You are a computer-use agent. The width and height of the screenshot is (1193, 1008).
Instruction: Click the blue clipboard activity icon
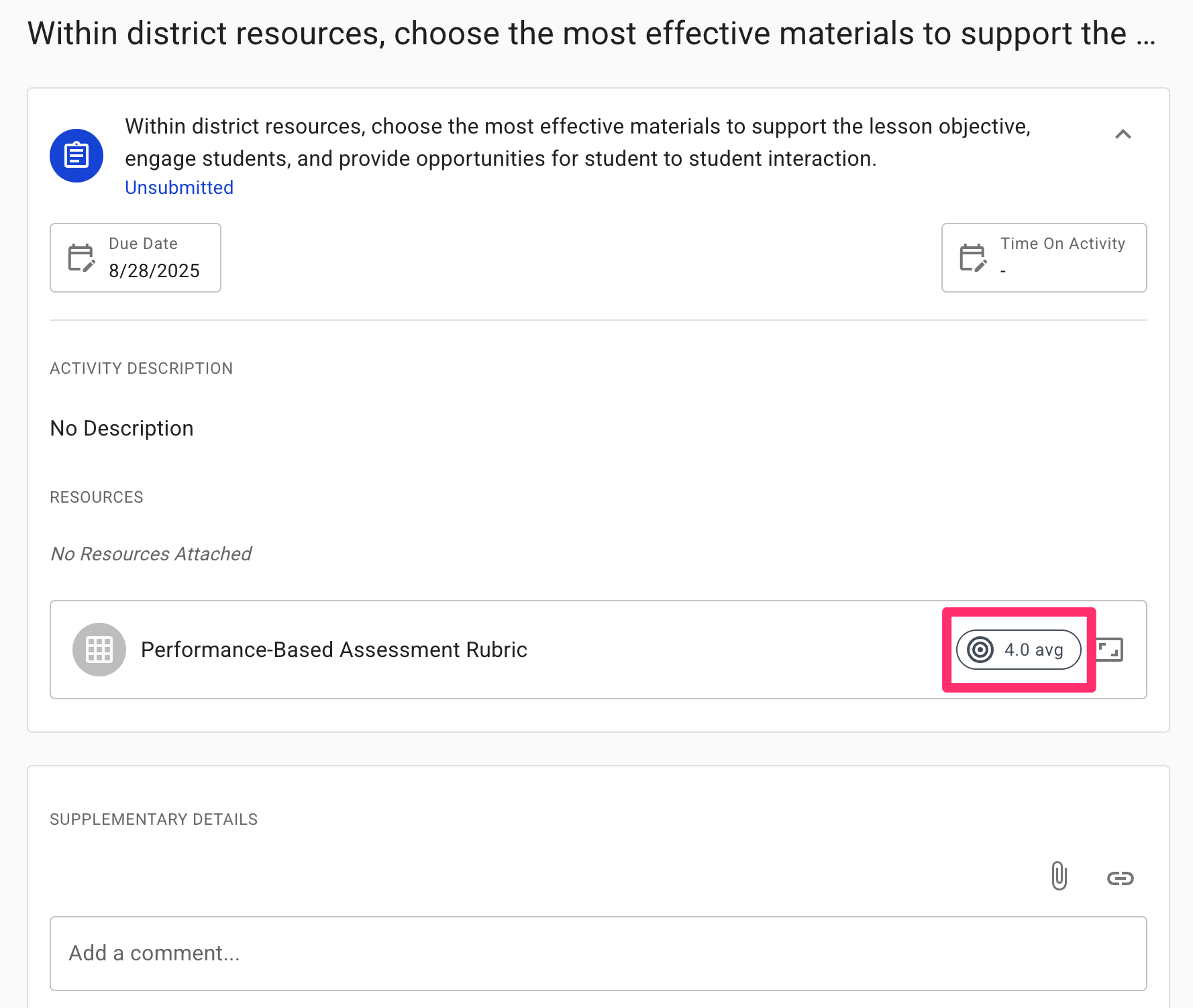(76, 154)
